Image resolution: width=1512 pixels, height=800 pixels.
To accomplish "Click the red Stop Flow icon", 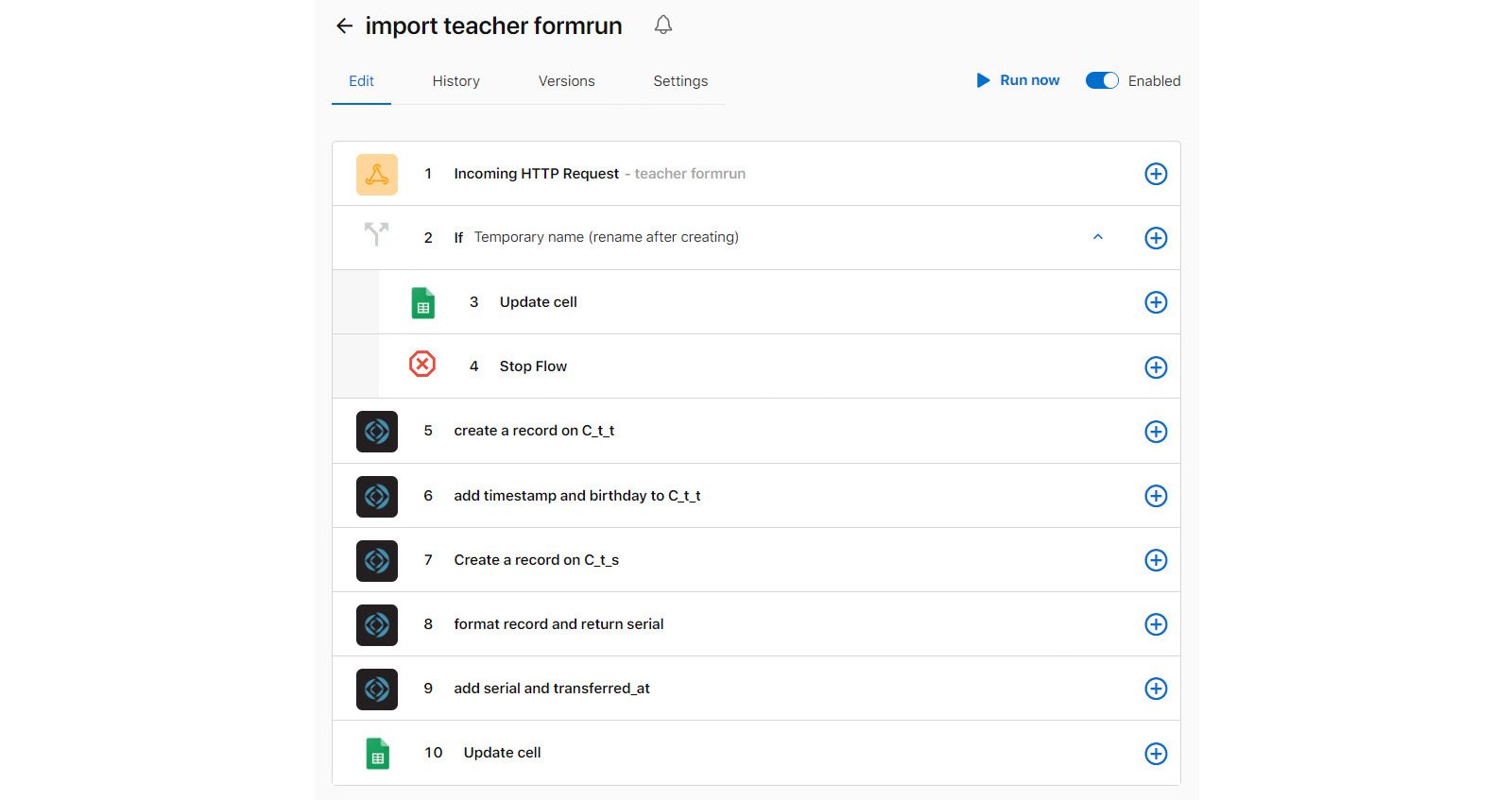I will tap(422, 365).
